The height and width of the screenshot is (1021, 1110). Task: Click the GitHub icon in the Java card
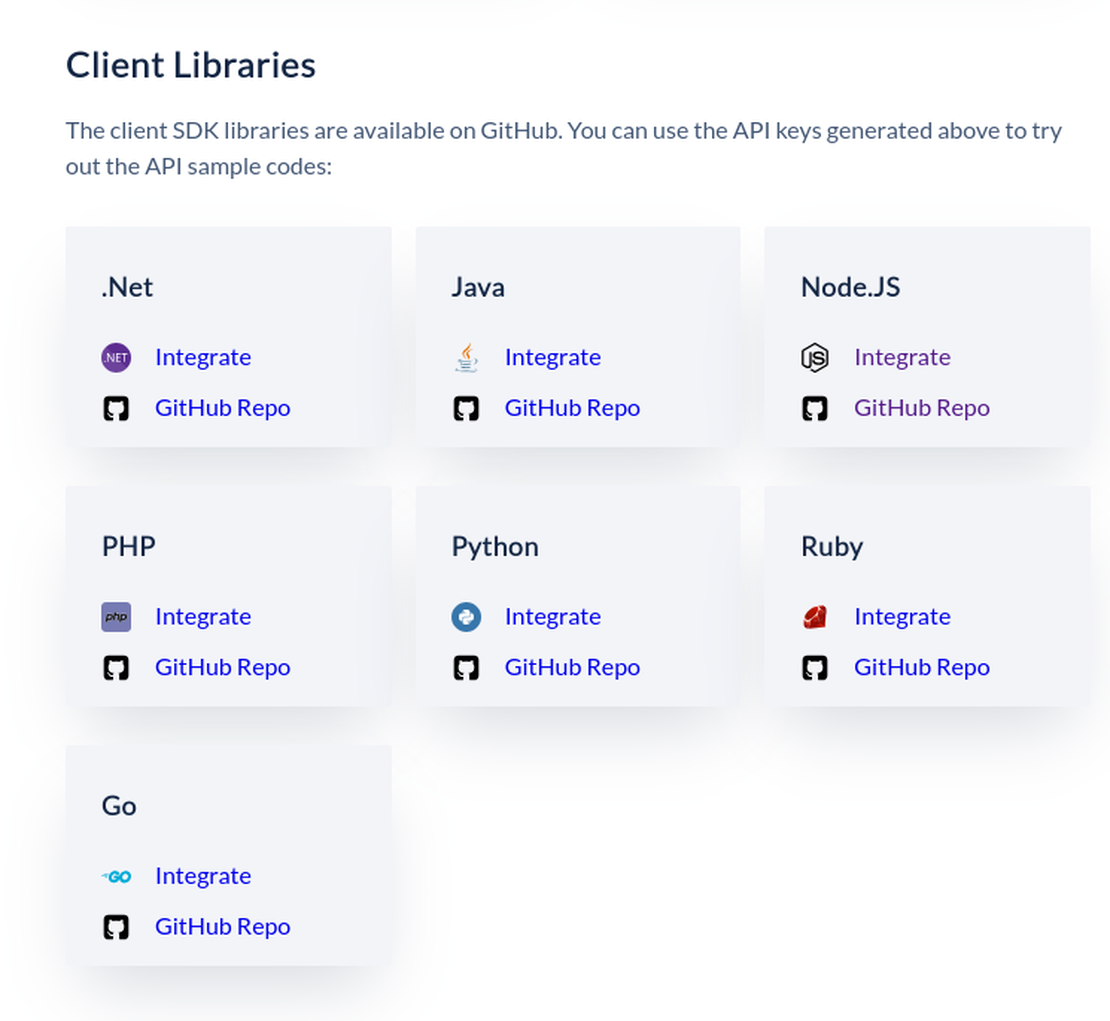pyautogui.click(x=466, y=409)
